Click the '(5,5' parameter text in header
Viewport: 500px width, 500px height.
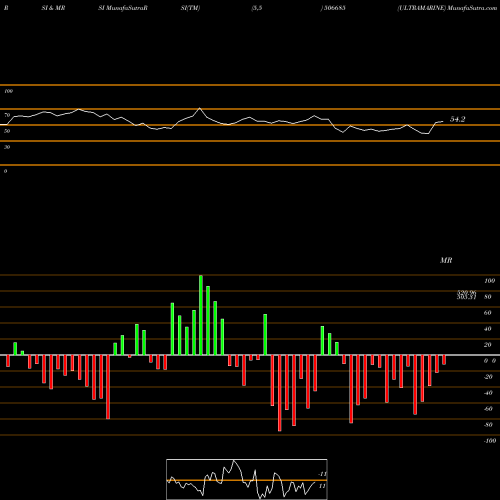257,8
